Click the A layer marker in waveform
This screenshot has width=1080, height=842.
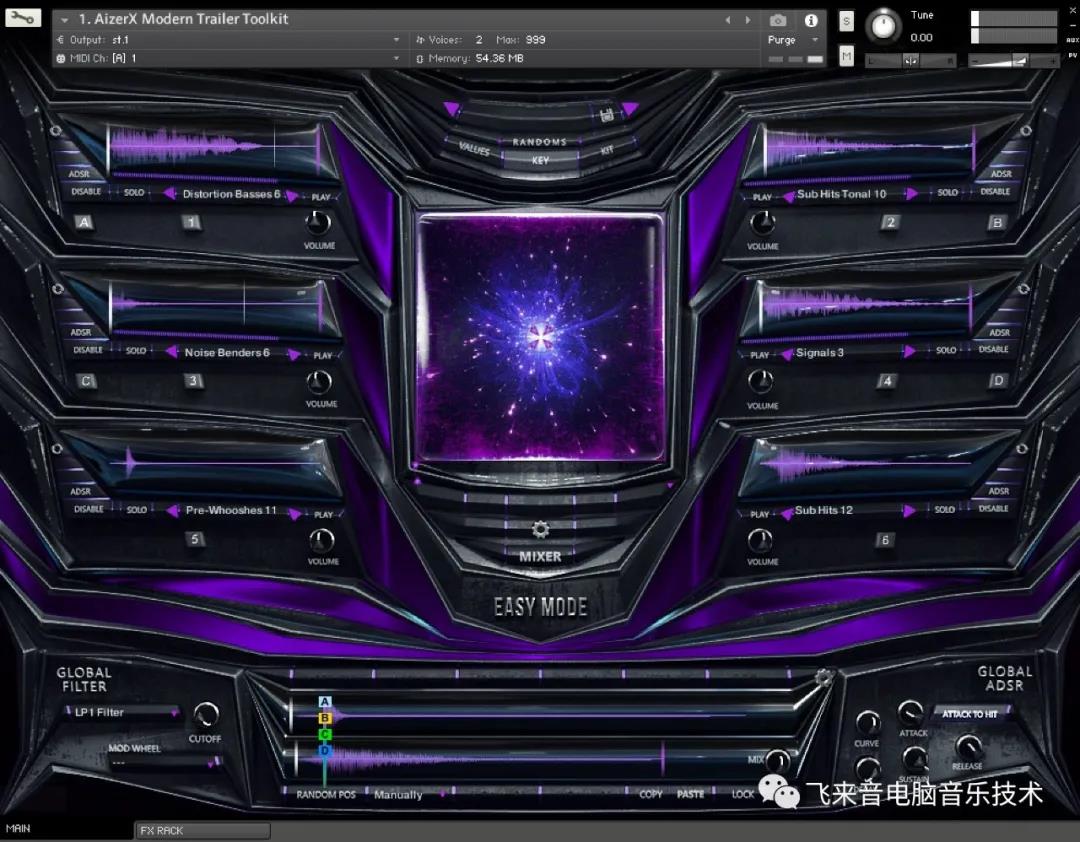click(x=325, y=702)
